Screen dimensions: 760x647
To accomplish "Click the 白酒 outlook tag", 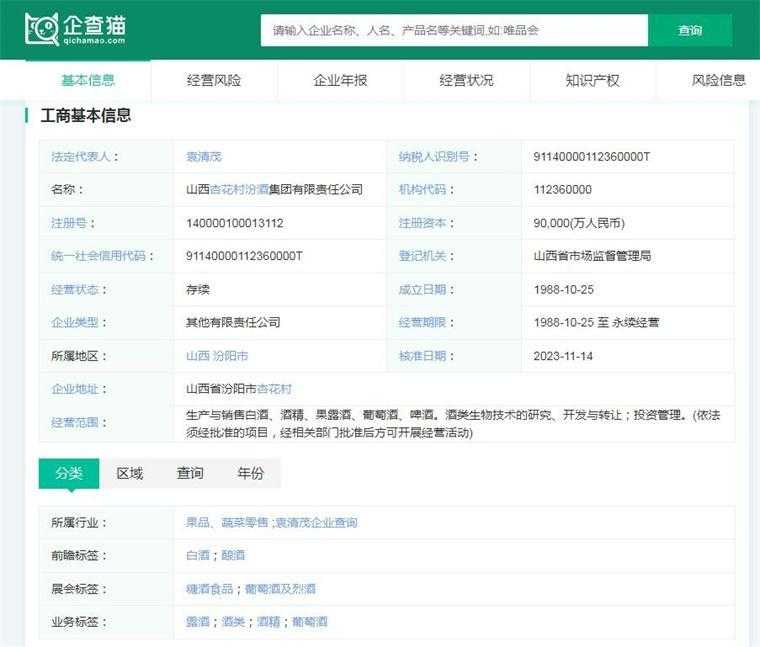I will (197, 555).
